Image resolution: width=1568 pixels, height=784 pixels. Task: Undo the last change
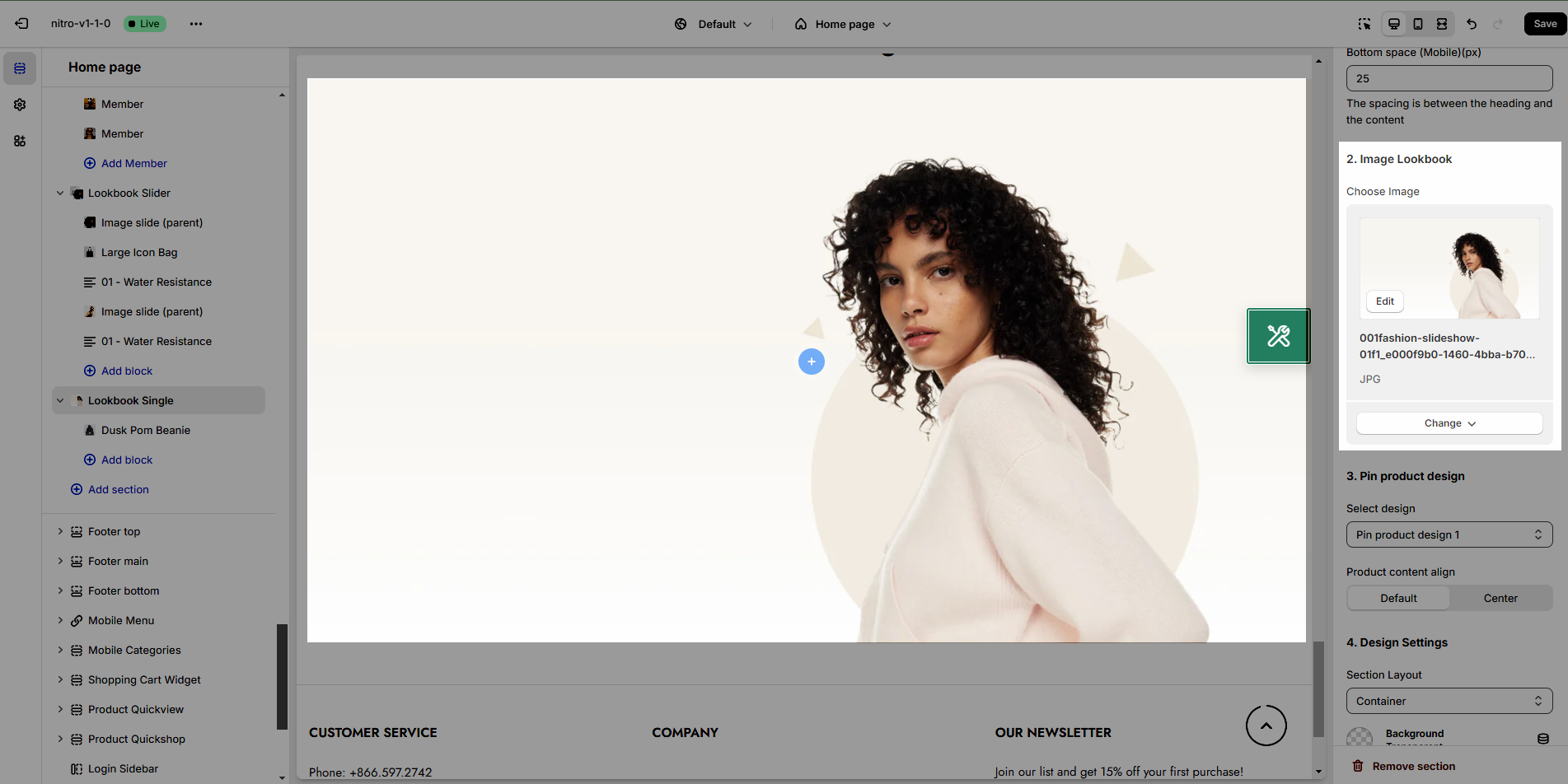coord(1472,24)
